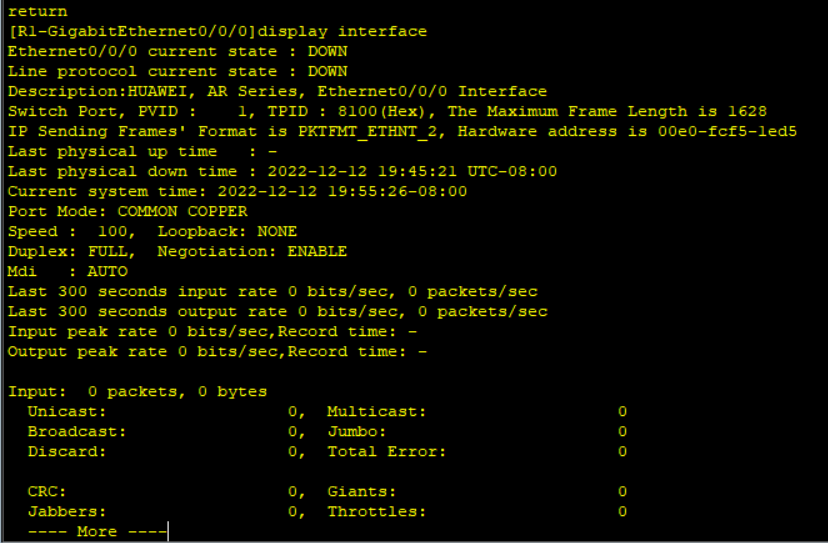Click the hardware address 00e0-fcf5-1ed5

[727, 132]
